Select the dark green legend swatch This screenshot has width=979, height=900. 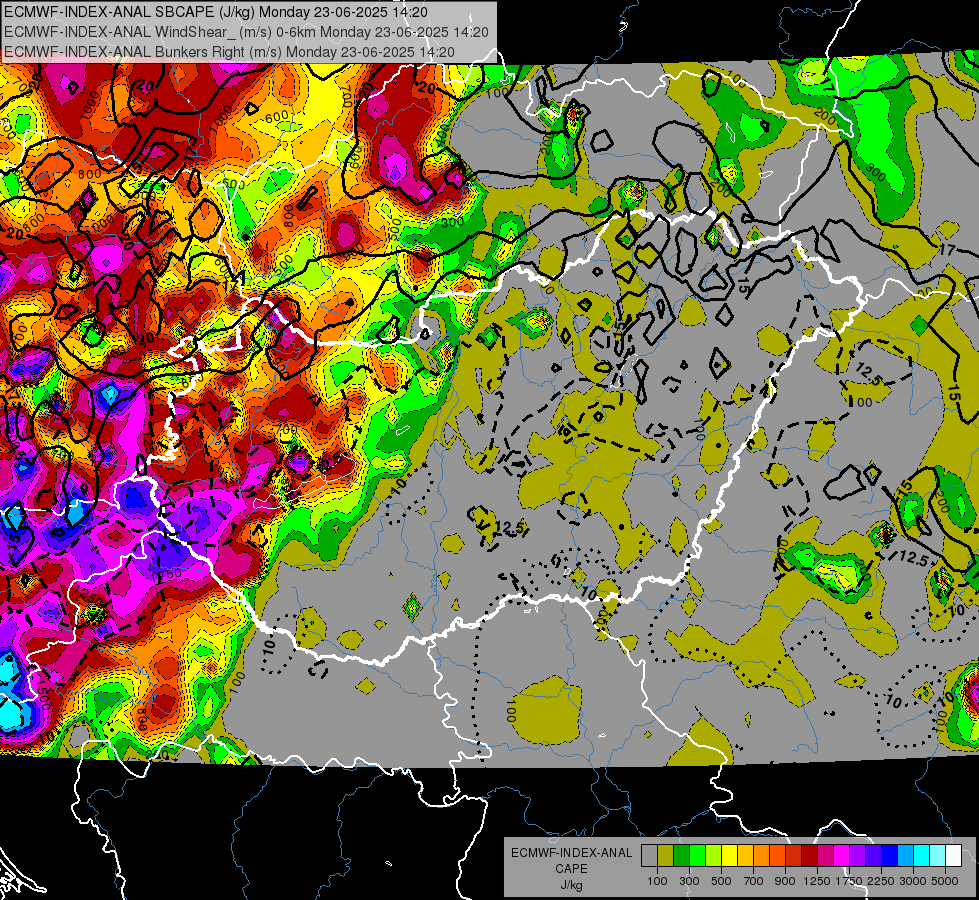[682, 856]
